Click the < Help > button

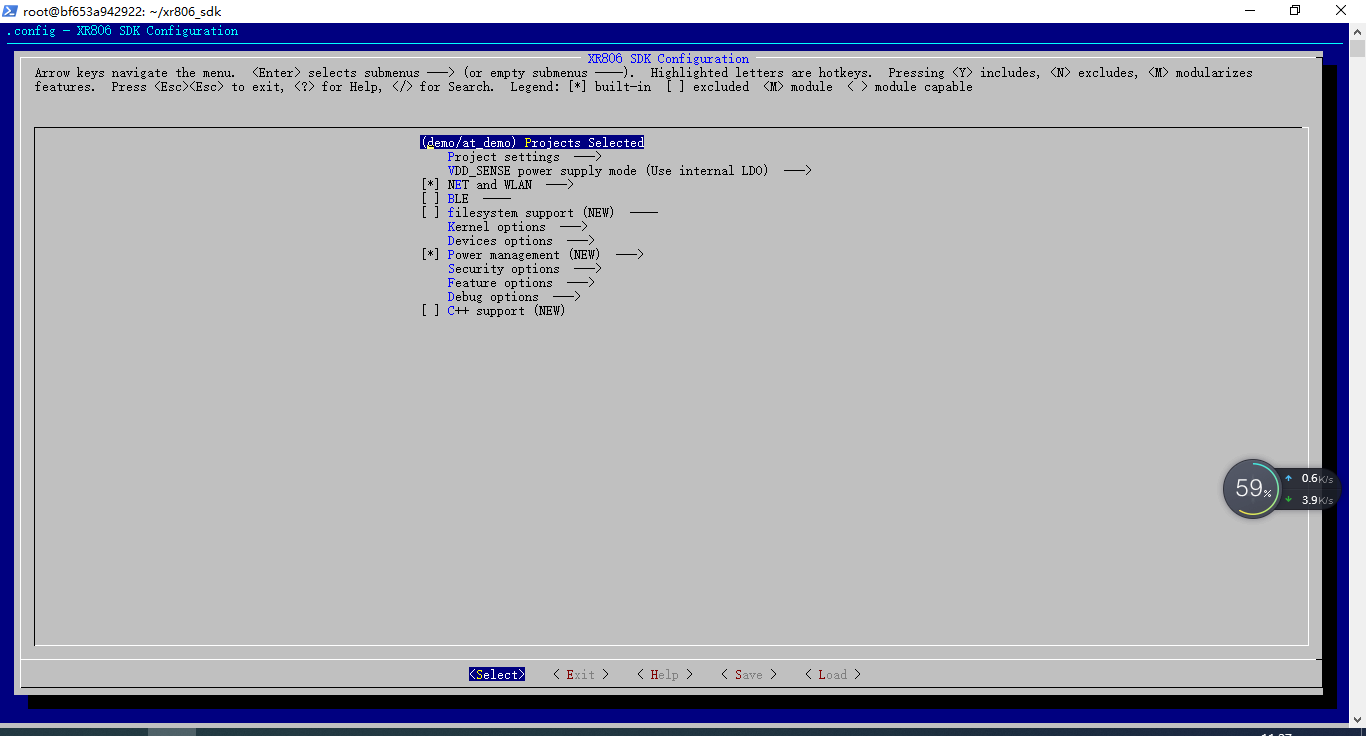(x=665, y=675)
